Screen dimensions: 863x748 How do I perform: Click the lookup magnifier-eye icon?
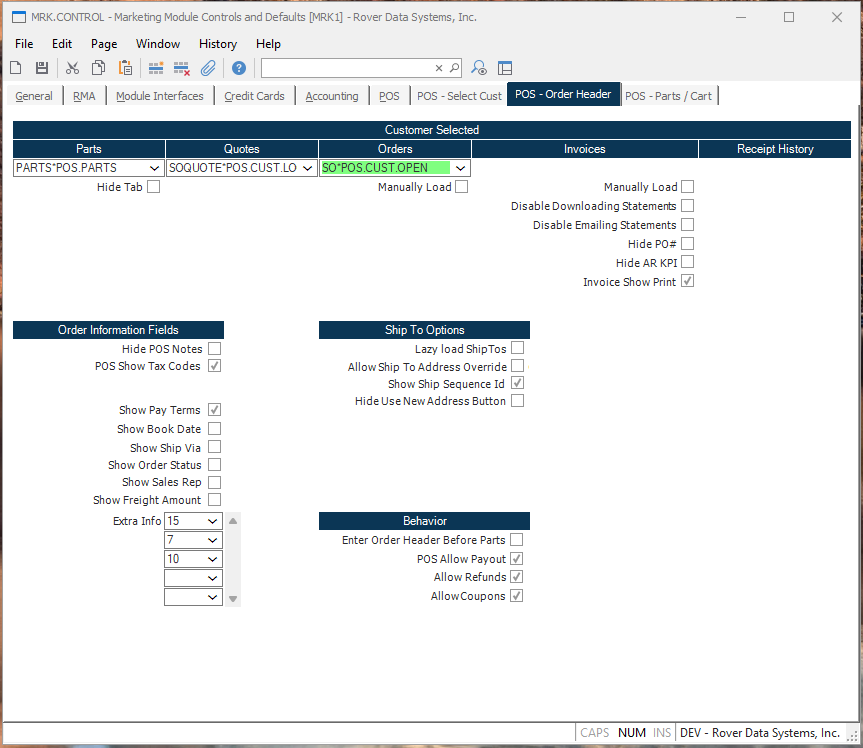point(478,67)
